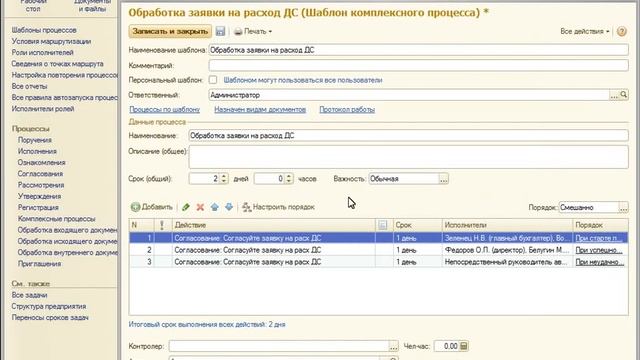Open Переносы сроков задач in sidebar
This screenshot has height=360, width=640.
coord(50,317)
